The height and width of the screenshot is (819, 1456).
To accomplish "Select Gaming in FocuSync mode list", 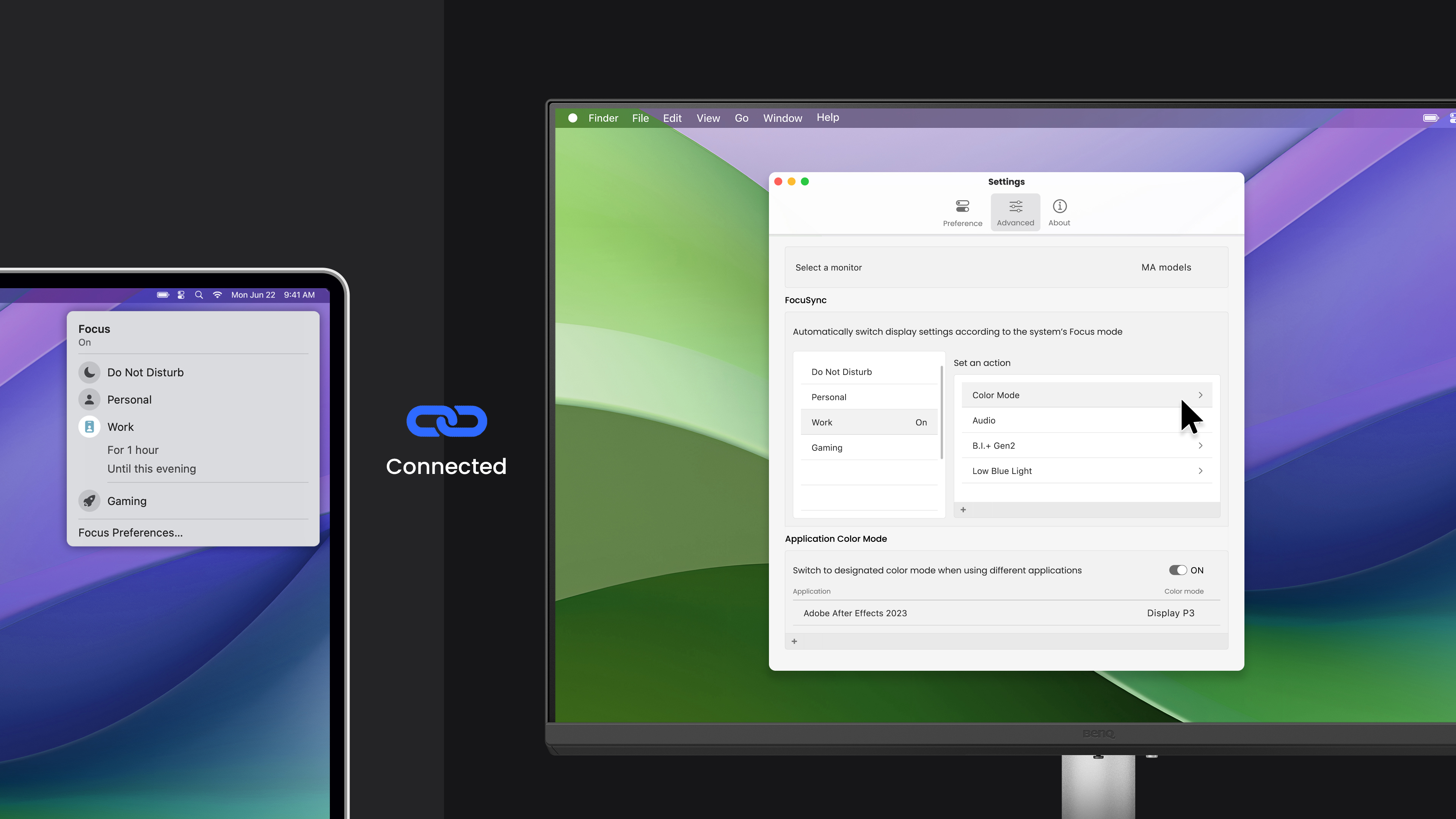I will coord(827,448).
